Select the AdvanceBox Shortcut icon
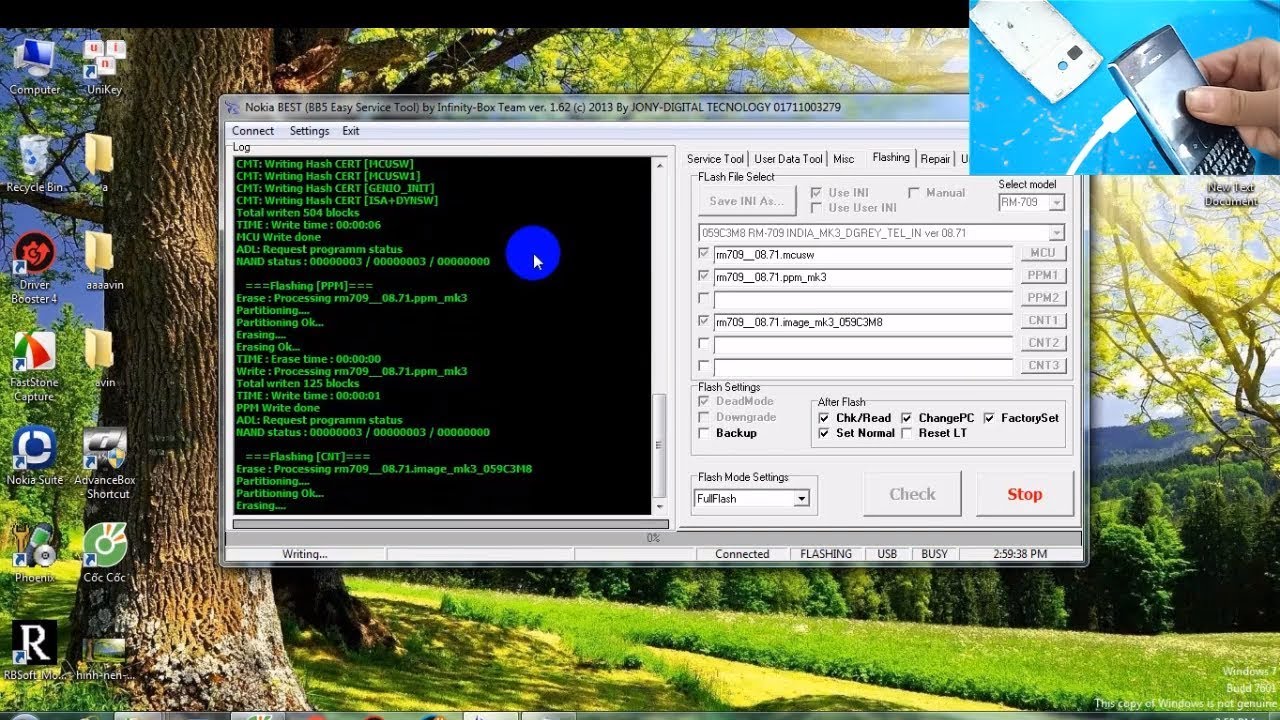Image resolution: width=1280 pixels, height=720 pixels. 104,464
